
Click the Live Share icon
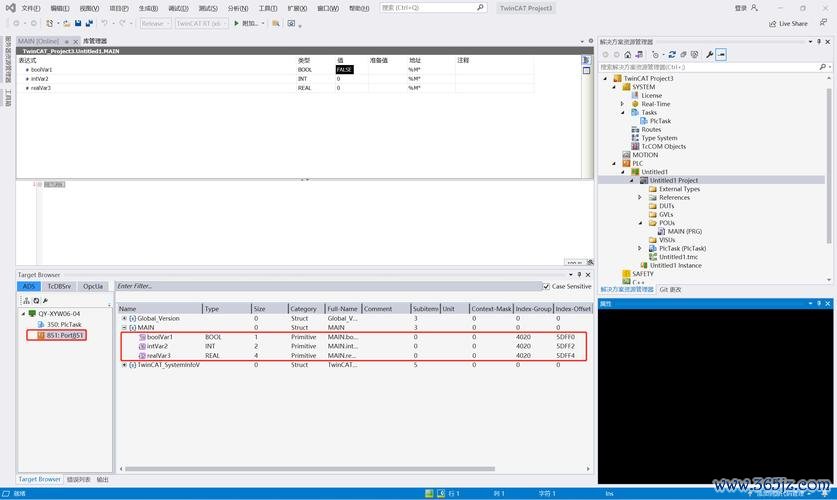pos(772,24)
